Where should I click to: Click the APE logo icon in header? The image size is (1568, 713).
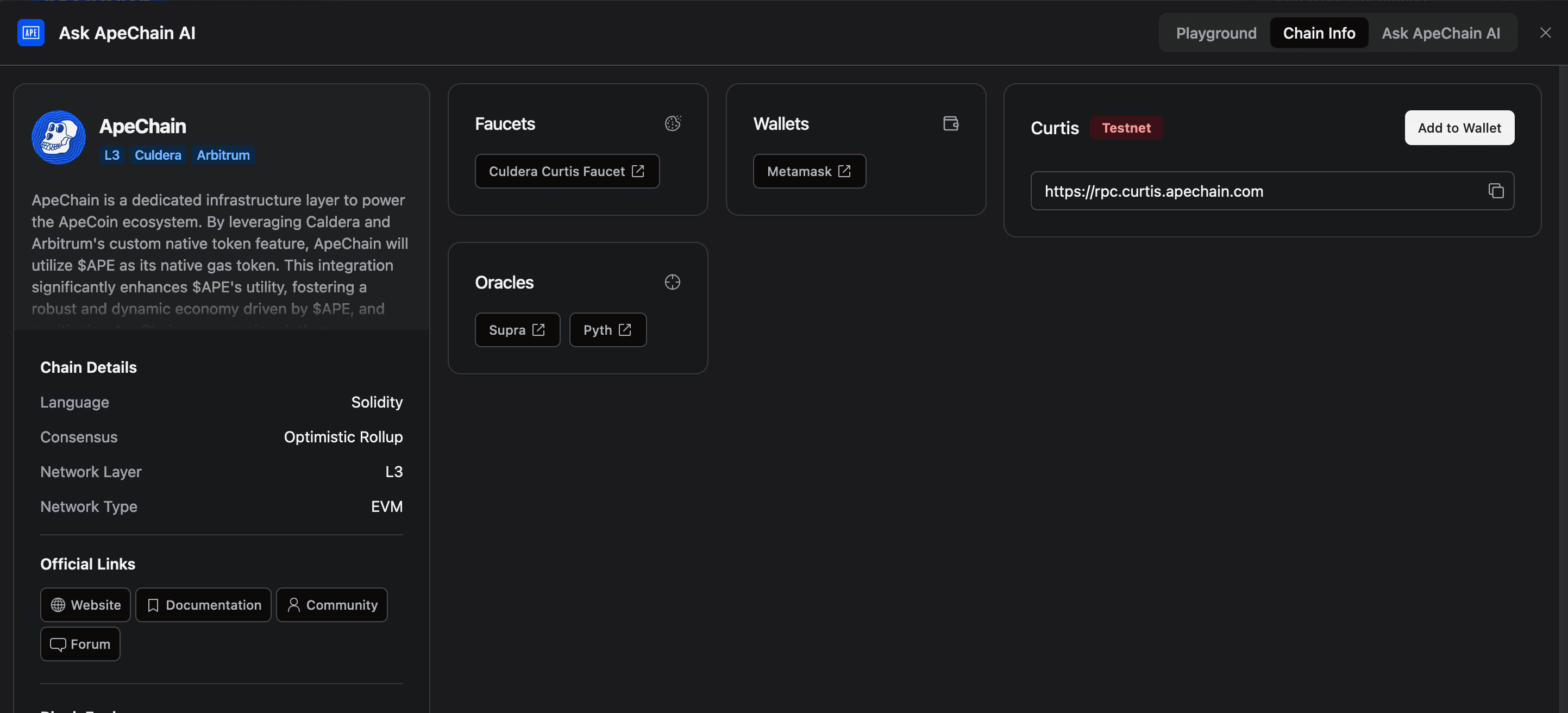tap(31, 33)
